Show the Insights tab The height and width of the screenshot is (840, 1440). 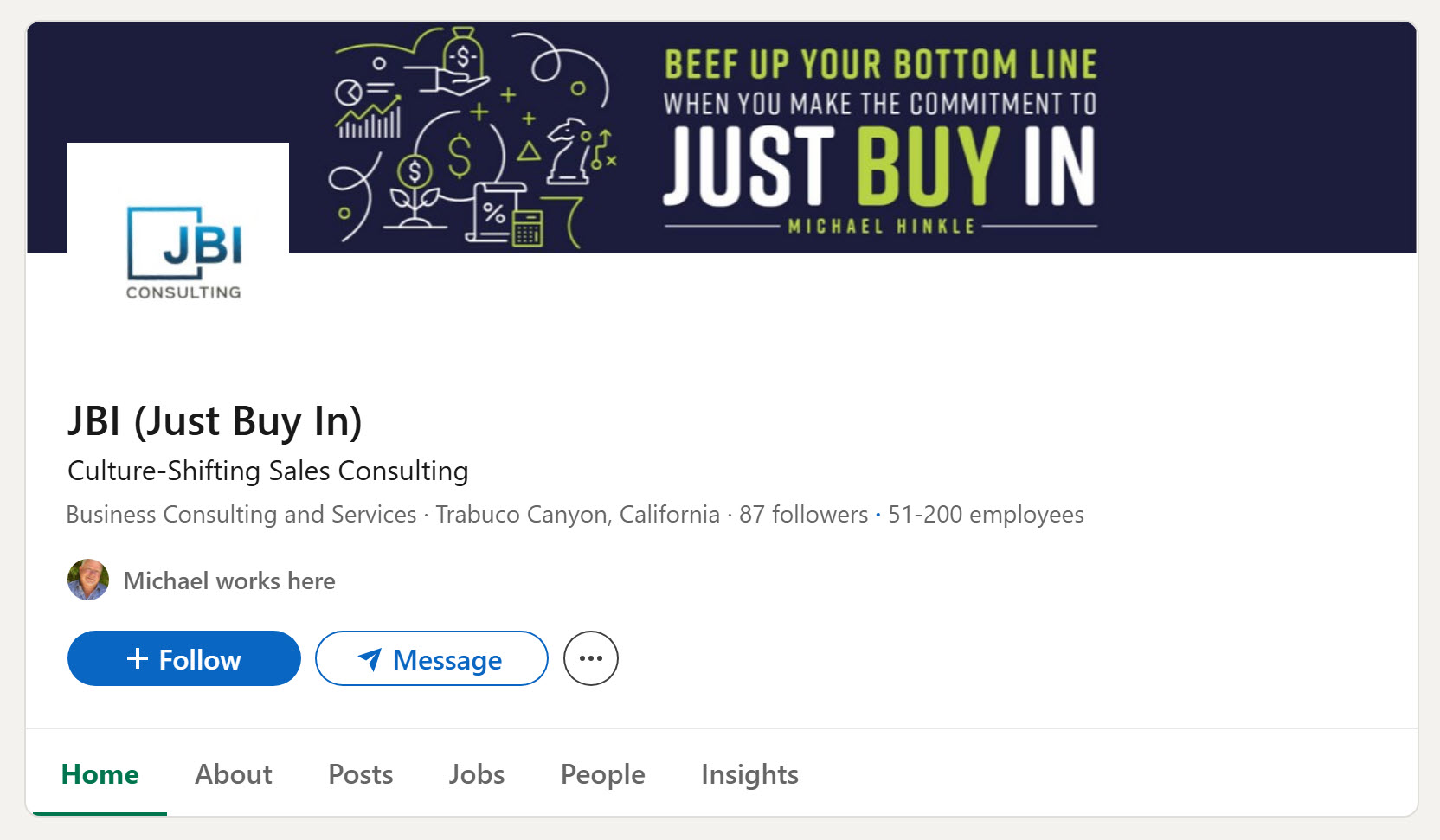tap(749, 774)
